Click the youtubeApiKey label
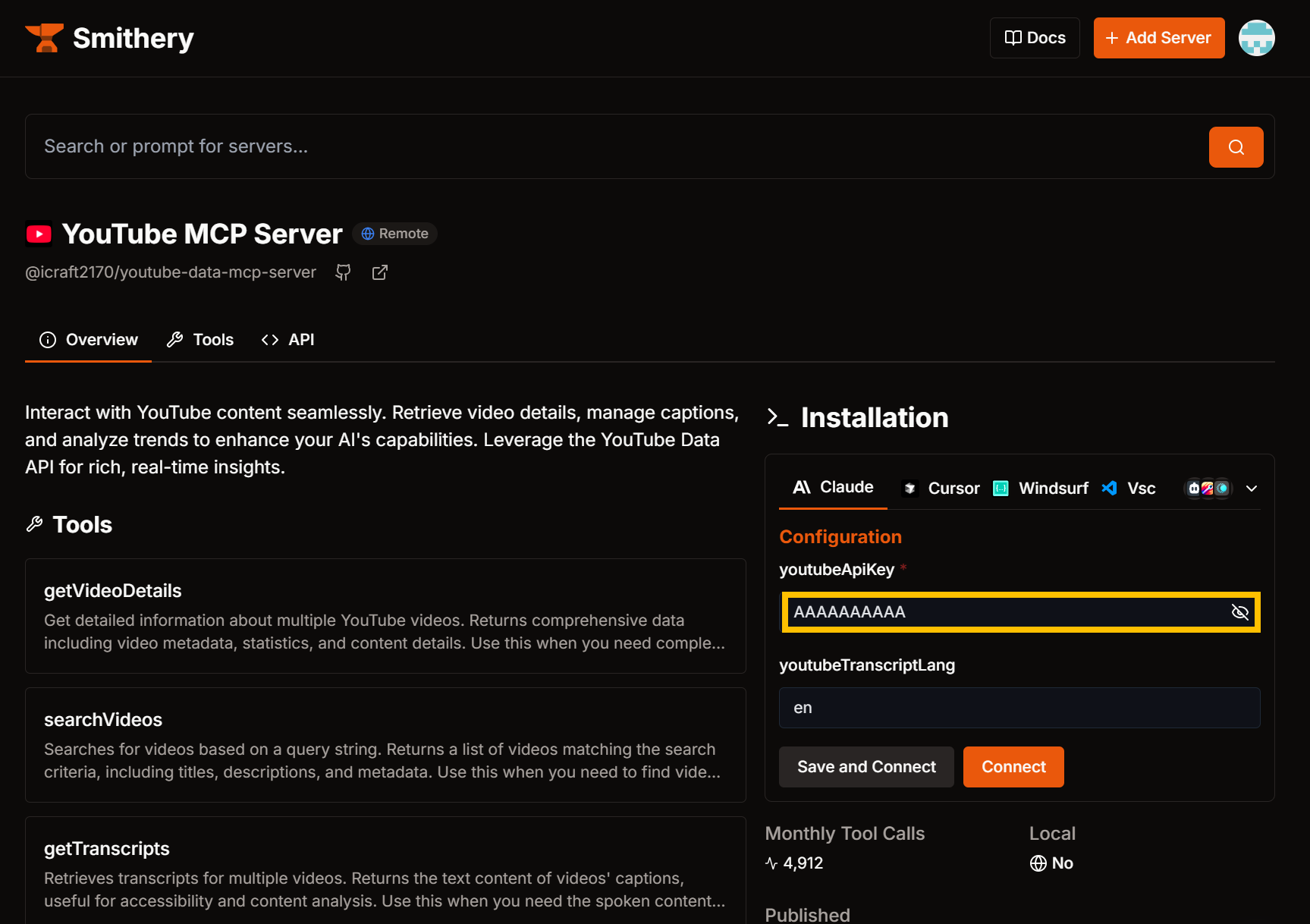Image resolution: width=1310 pixels, height=924 pixels. pos(837,570)
